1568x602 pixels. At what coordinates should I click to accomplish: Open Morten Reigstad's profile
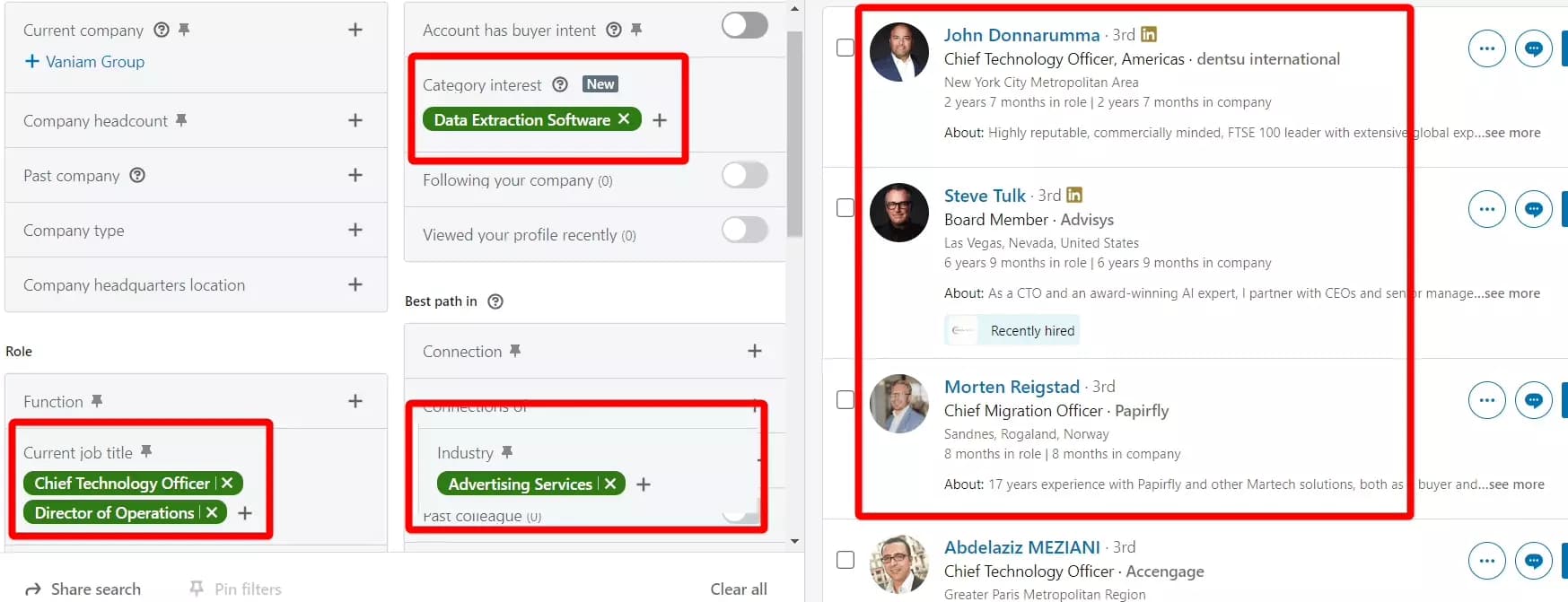(1012, 387)
